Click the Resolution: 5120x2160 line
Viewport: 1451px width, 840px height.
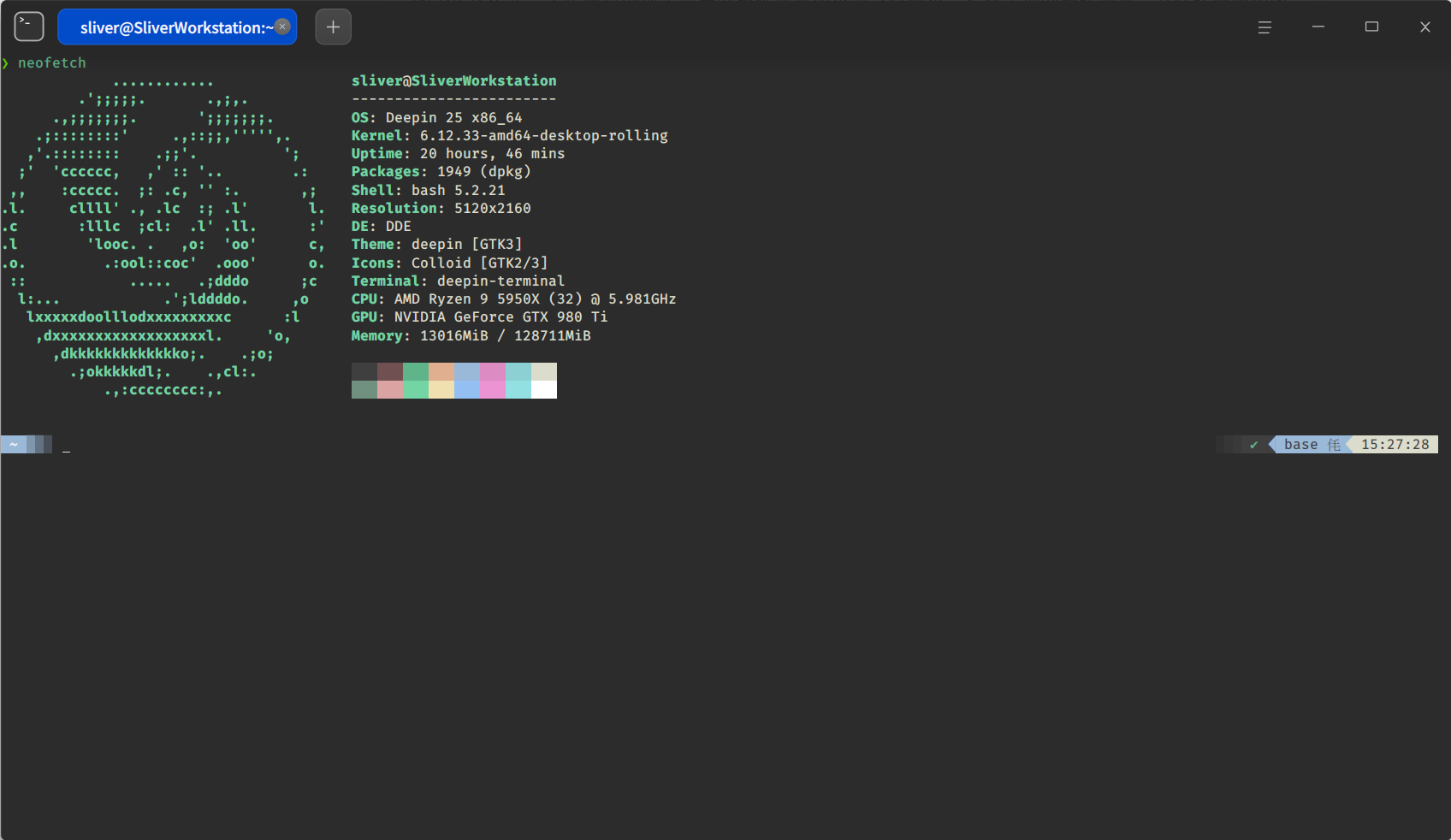point(441,209)
